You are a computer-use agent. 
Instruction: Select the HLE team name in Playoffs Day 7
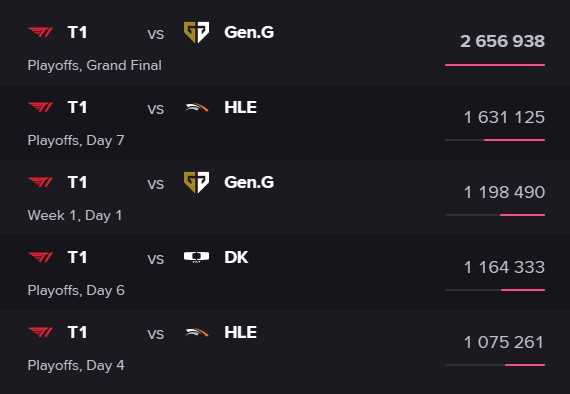click(x=240, y=108)
